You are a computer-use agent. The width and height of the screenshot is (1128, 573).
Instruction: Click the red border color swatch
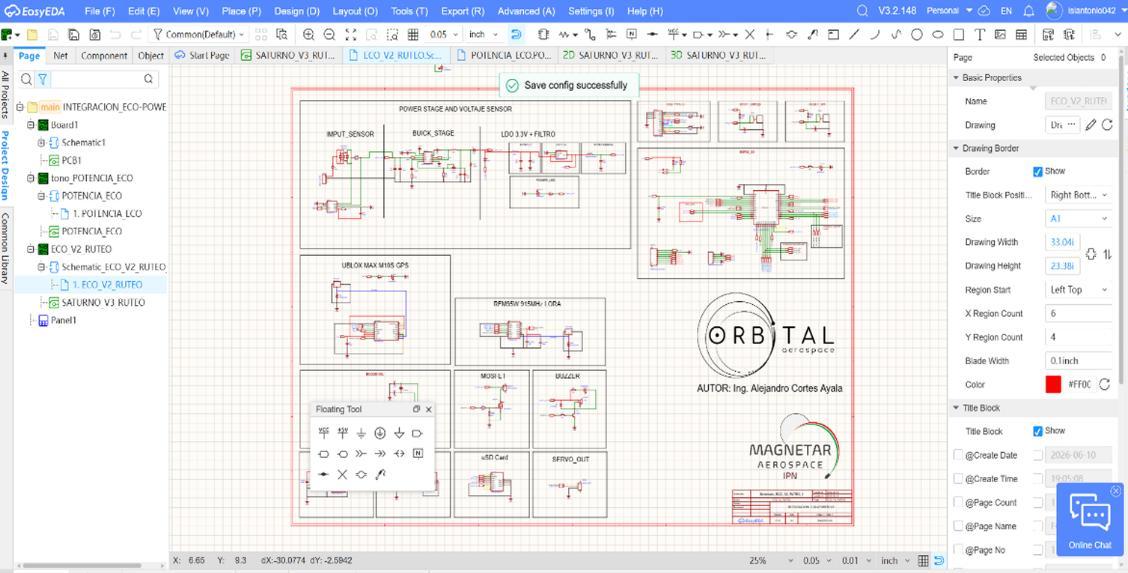point(1053,385)
